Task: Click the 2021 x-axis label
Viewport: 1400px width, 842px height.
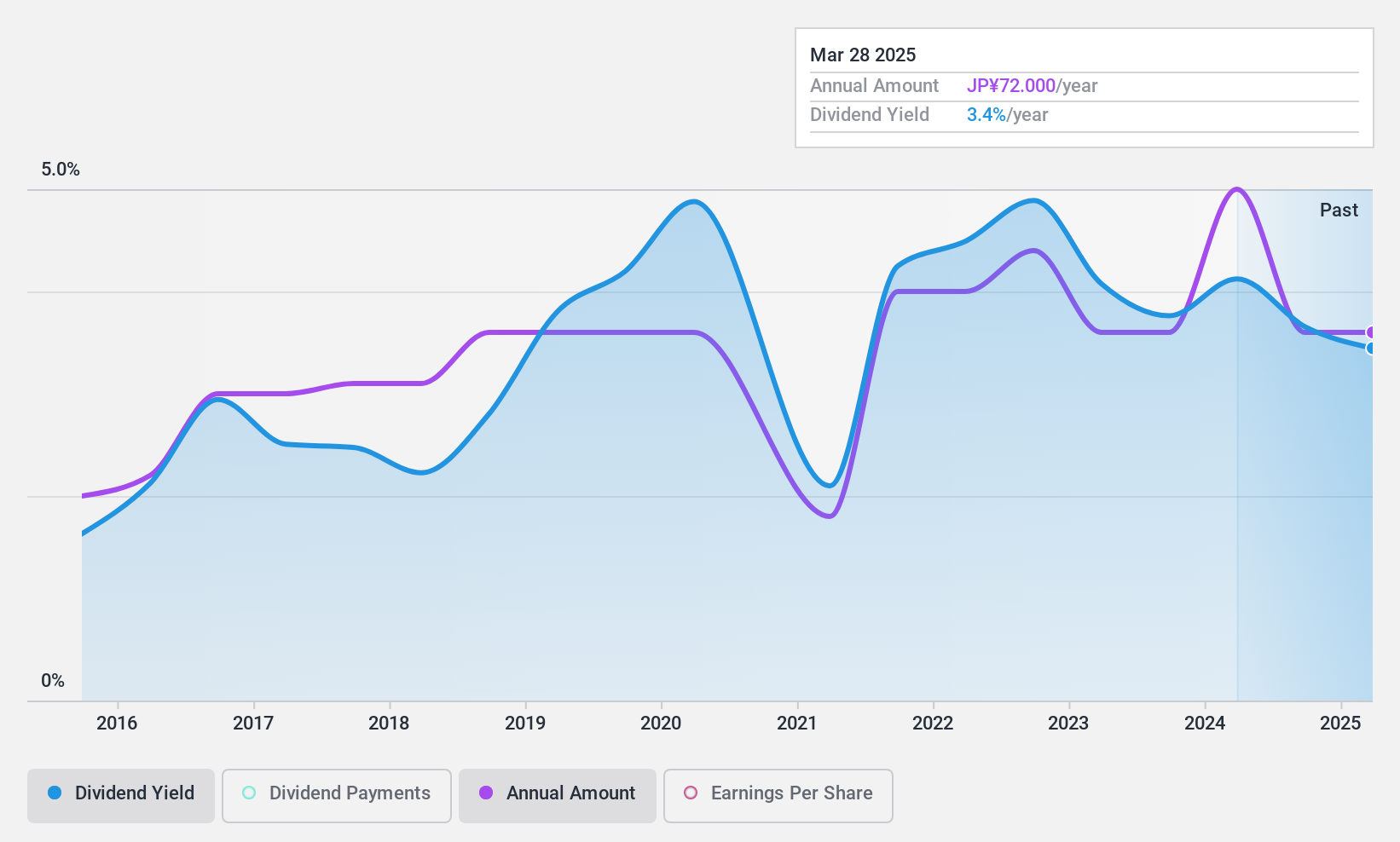Action: [797, 724]
